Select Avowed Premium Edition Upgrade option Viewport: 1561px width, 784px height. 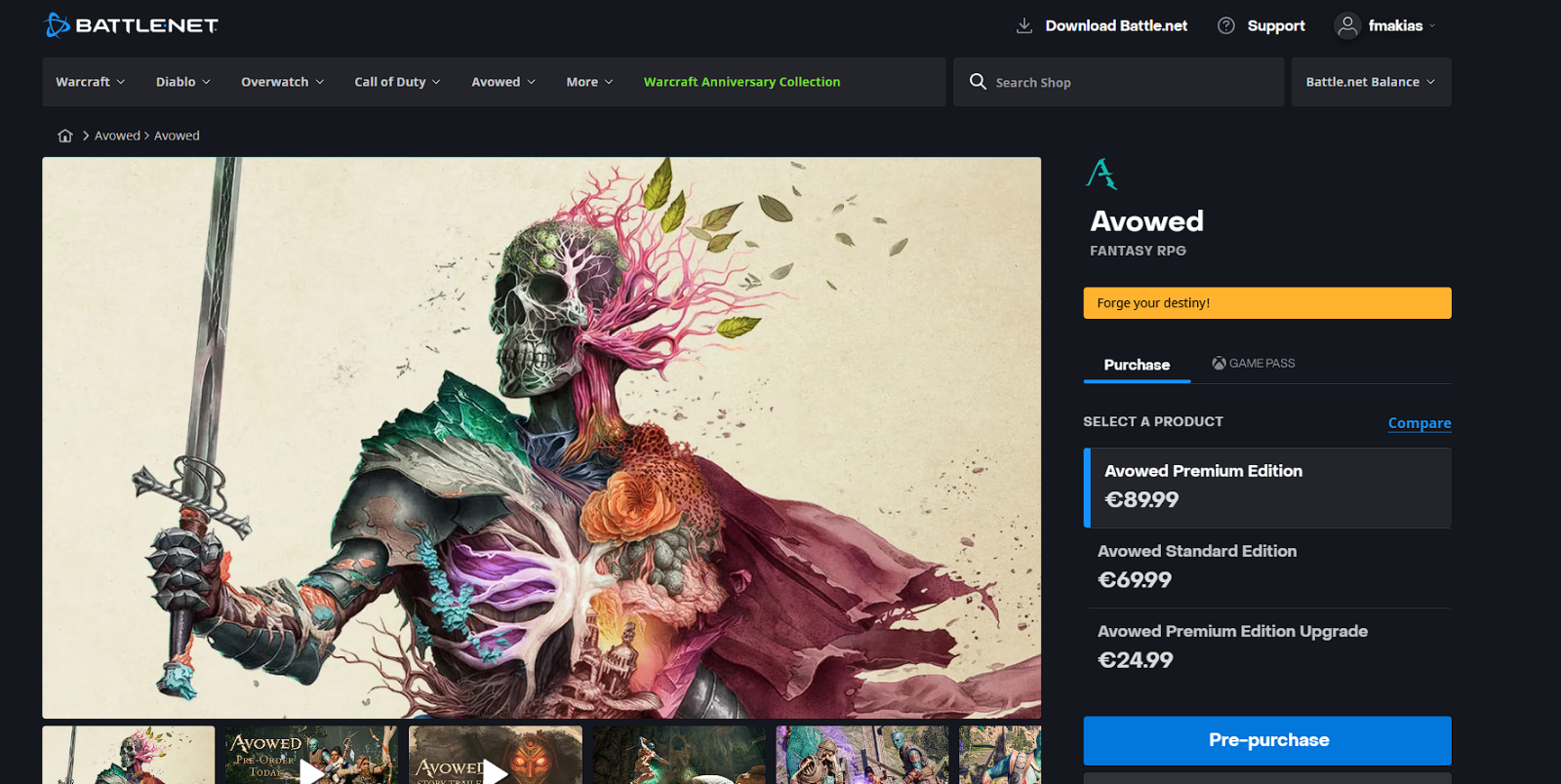(x=1267, y=647)
